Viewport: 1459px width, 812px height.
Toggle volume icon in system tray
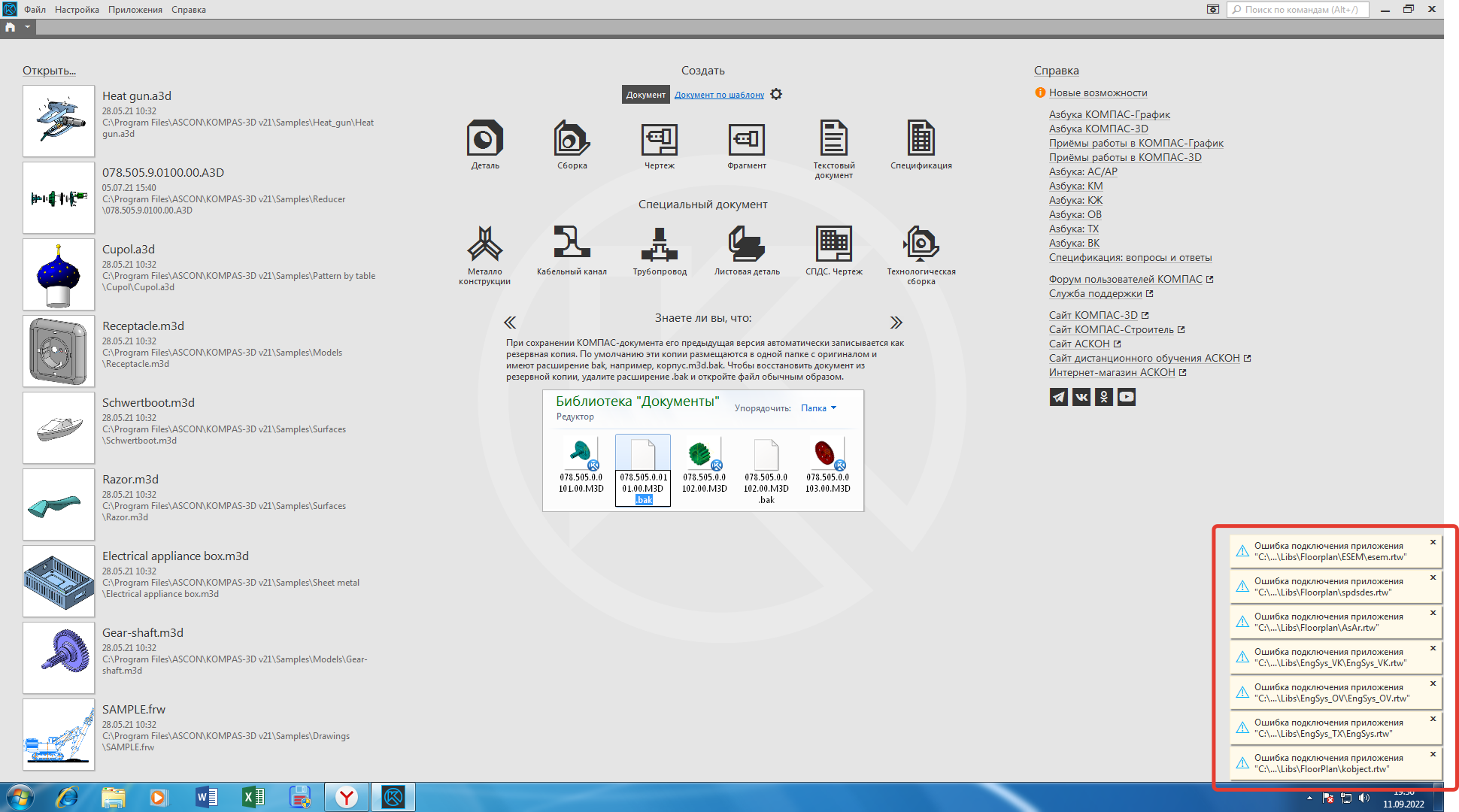click(1364, 798)
